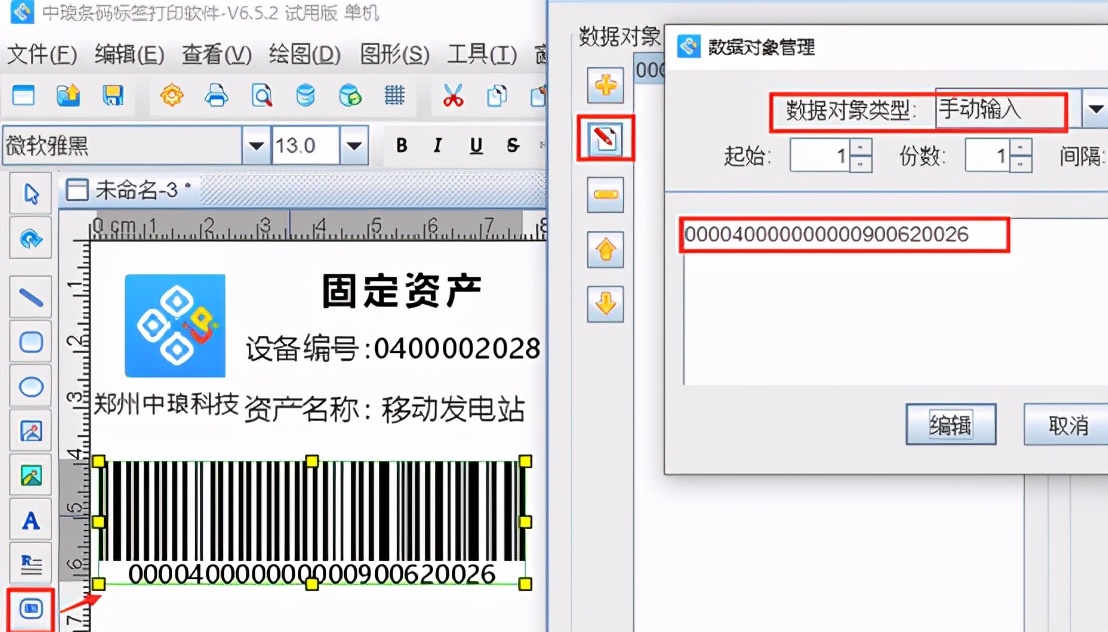Click the scissors cut icon in the toolbar
Image resolution: width=1108 pixels, height=632 pixels.
click(451, 95)
